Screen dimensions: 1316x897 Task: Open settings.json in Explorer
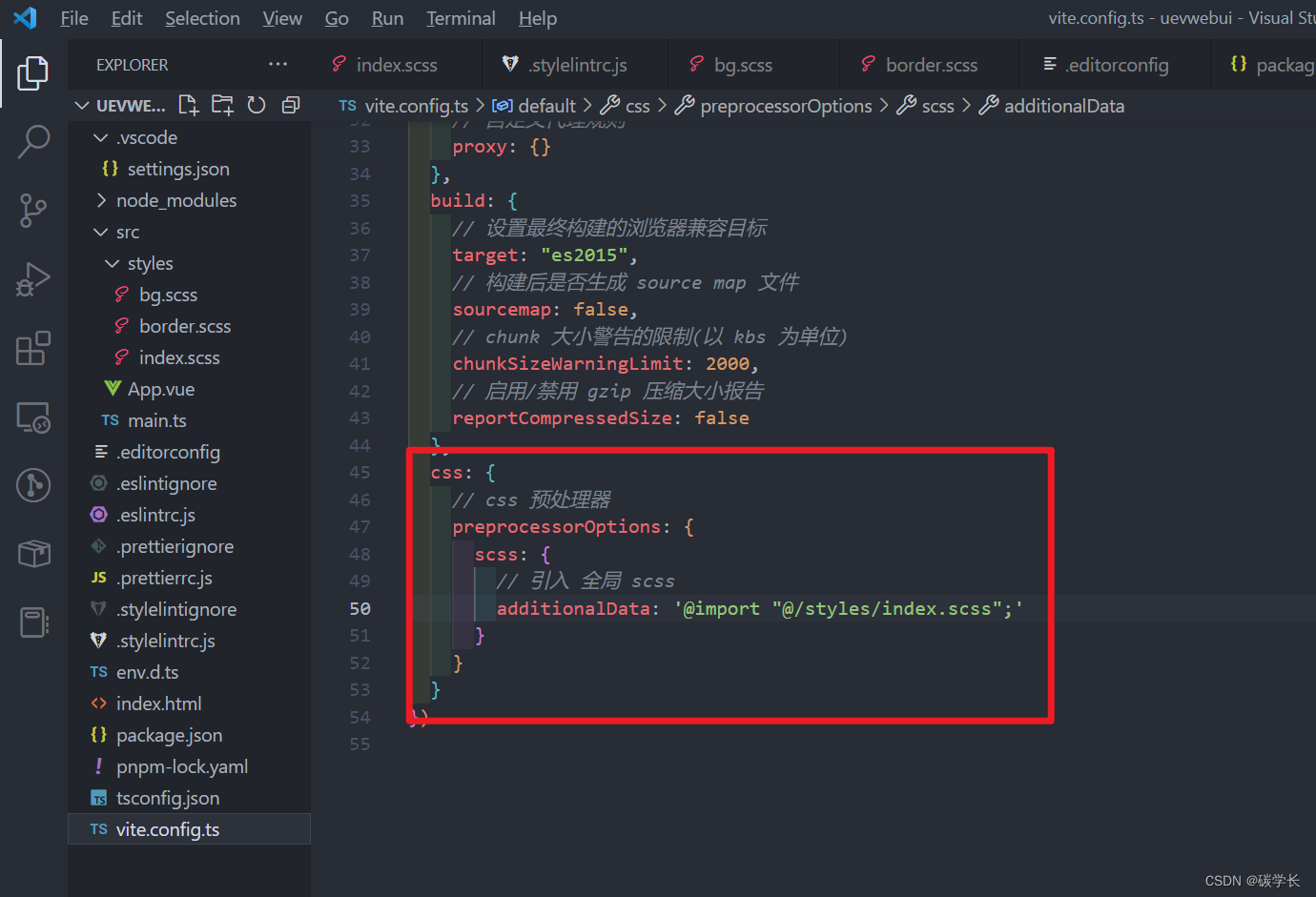click(189, 169)
